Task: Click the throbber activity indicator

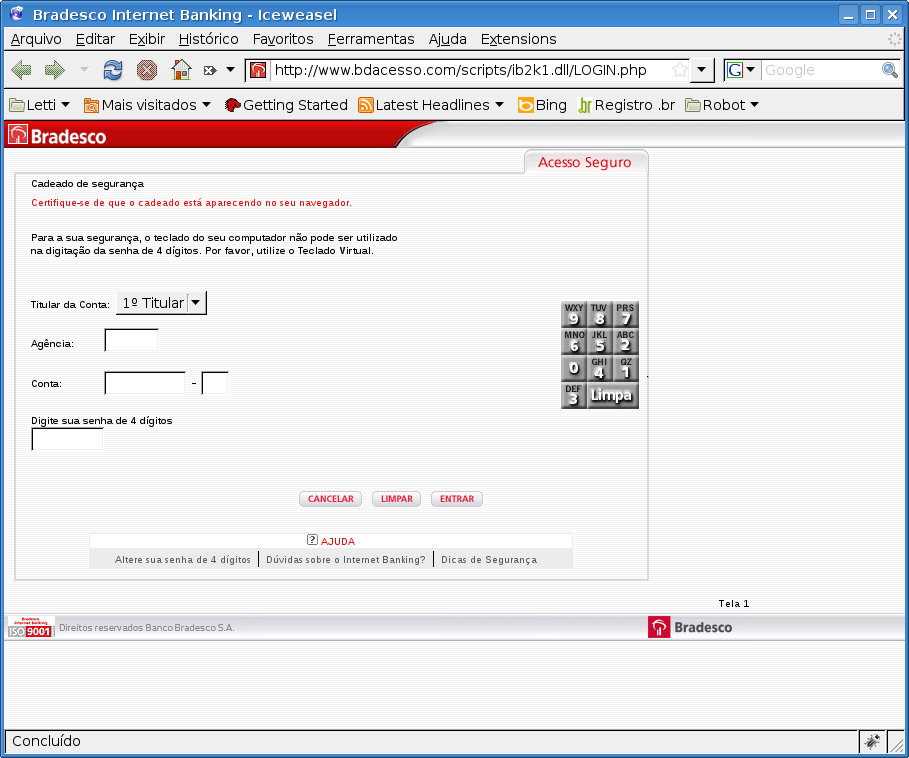Action: coord(895,39)
